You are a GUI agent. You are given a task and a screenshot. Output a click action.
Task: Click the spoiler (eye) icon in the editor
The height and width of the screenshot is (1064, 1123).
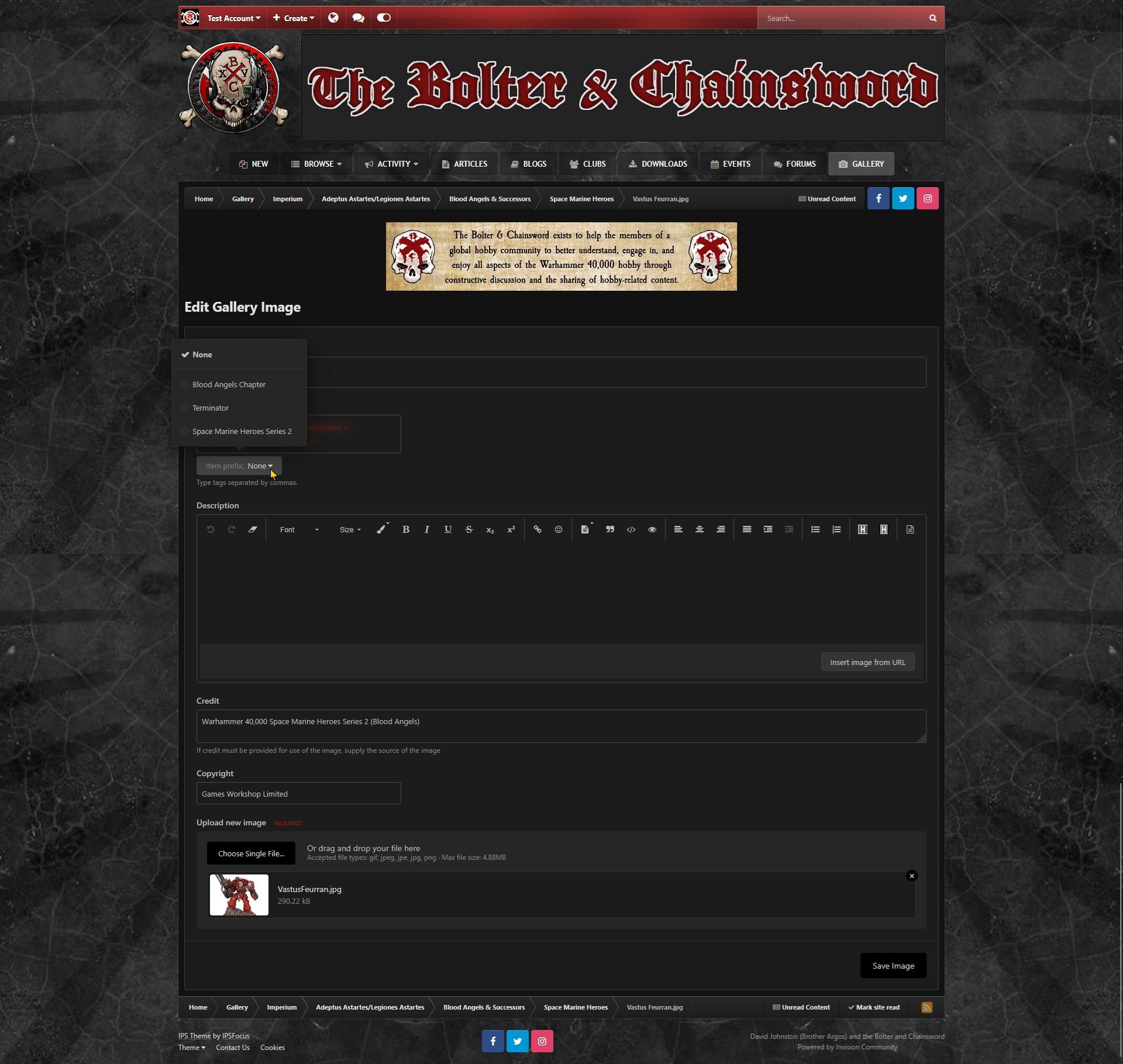point(652,529)
